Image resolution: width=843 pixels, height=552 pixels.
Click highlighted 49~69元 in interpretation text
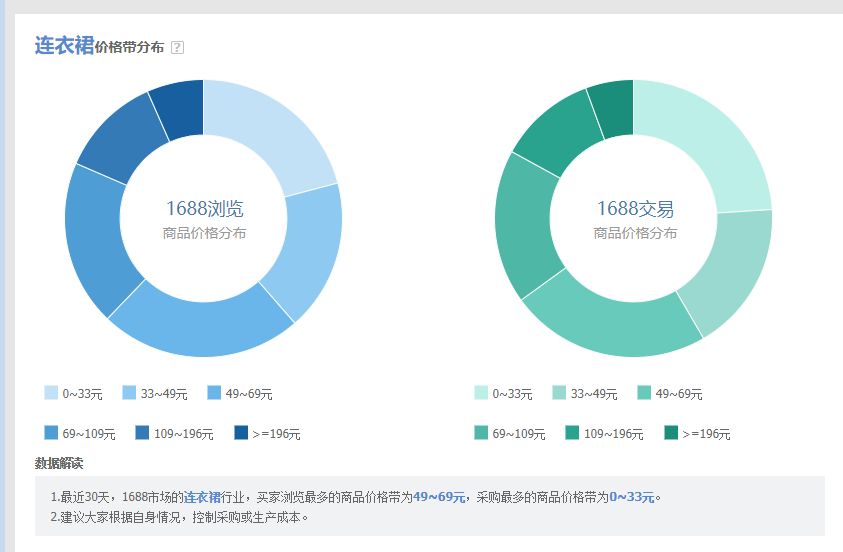(439, 497)
